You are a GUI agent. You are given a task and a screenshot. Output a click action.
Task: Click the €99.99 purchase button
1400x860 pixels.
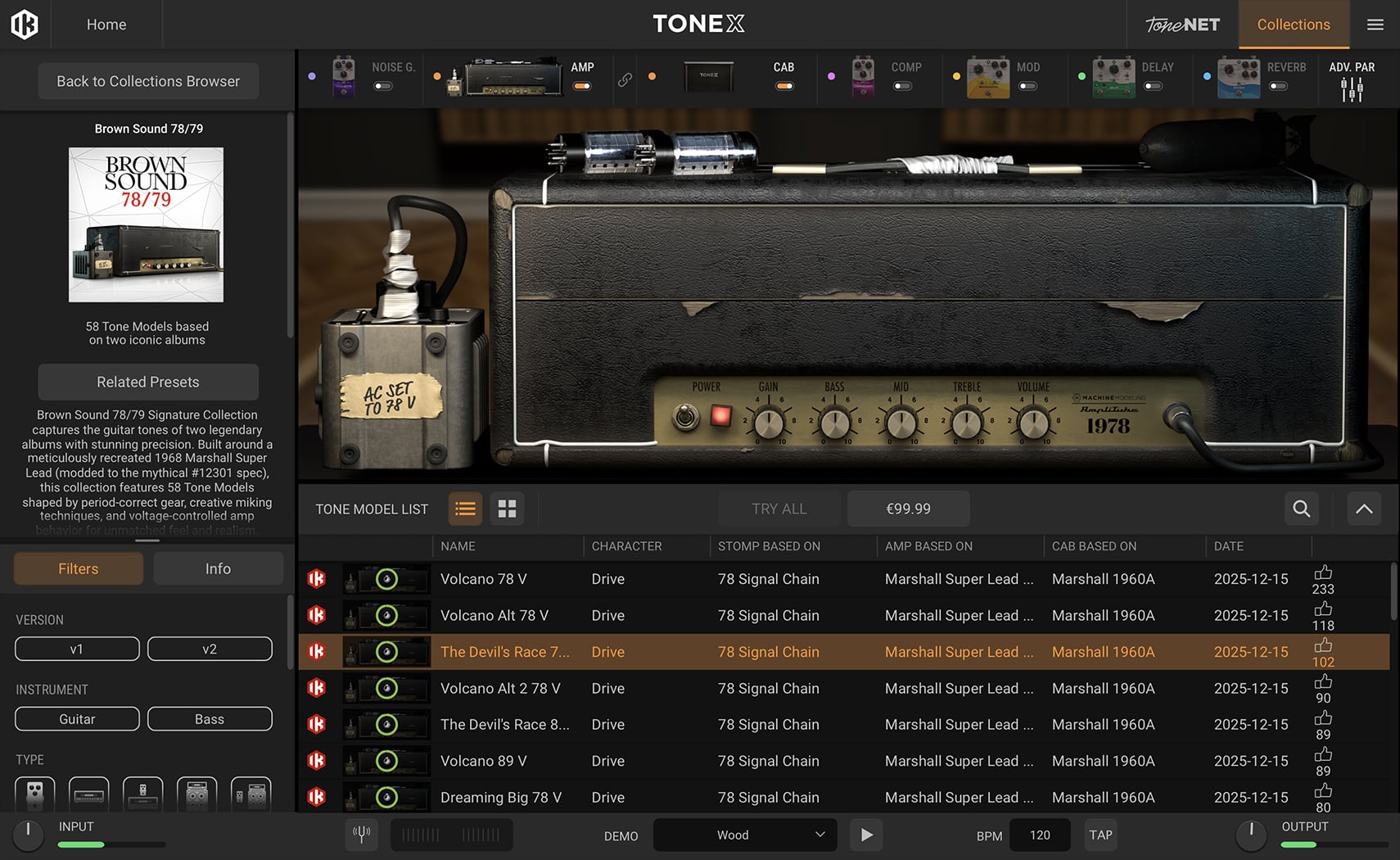point(908,509)
